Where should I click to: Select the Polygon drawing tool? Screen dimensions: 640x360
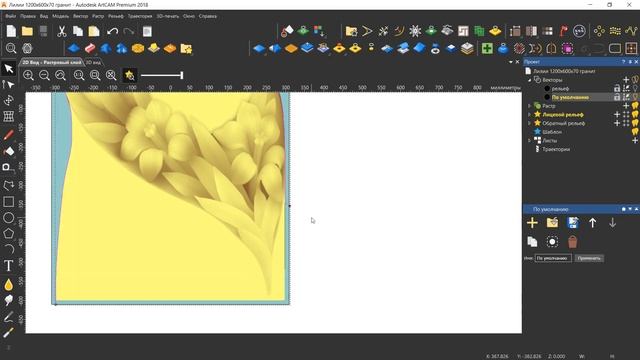coord(9,234)
